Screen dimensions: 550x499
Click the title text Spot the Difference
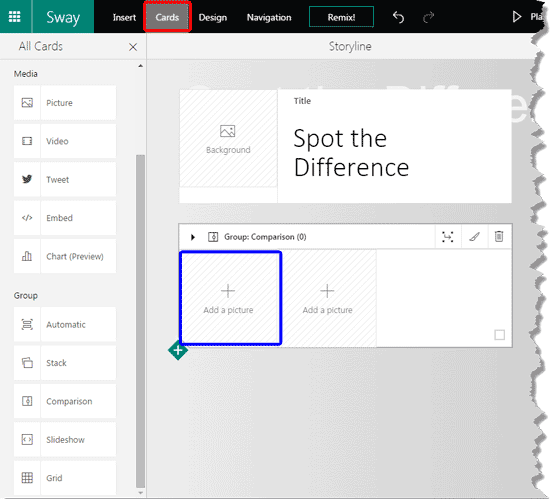[351, 153]
